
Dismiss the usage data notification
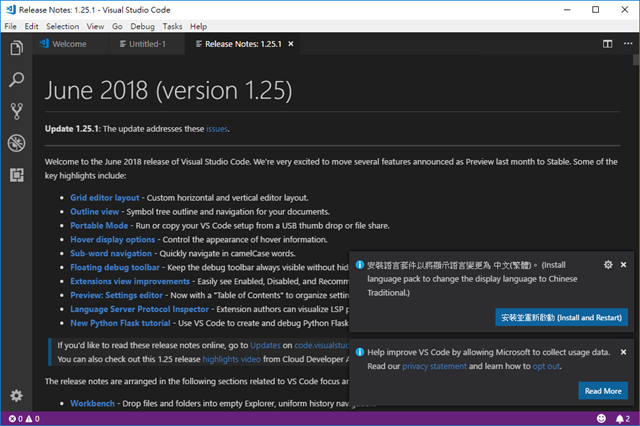(623, 352)
